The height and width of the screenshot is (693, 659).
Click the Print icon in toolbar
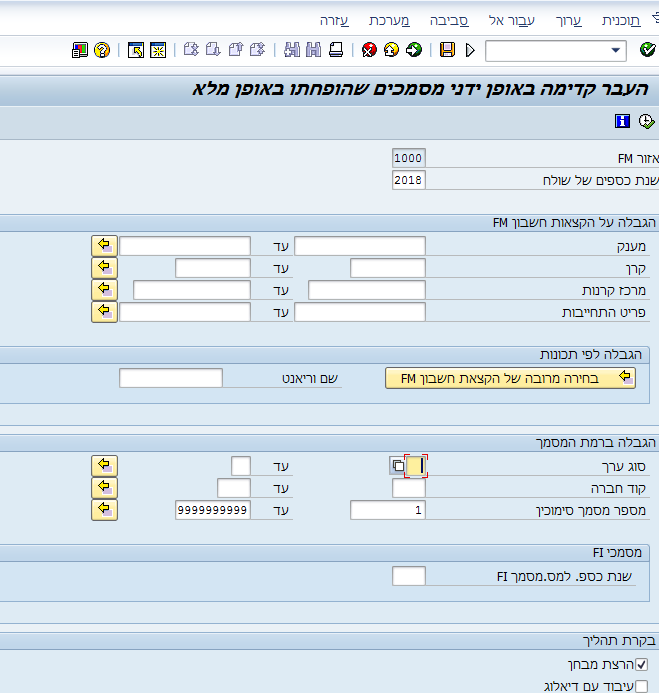pos(336,50)
